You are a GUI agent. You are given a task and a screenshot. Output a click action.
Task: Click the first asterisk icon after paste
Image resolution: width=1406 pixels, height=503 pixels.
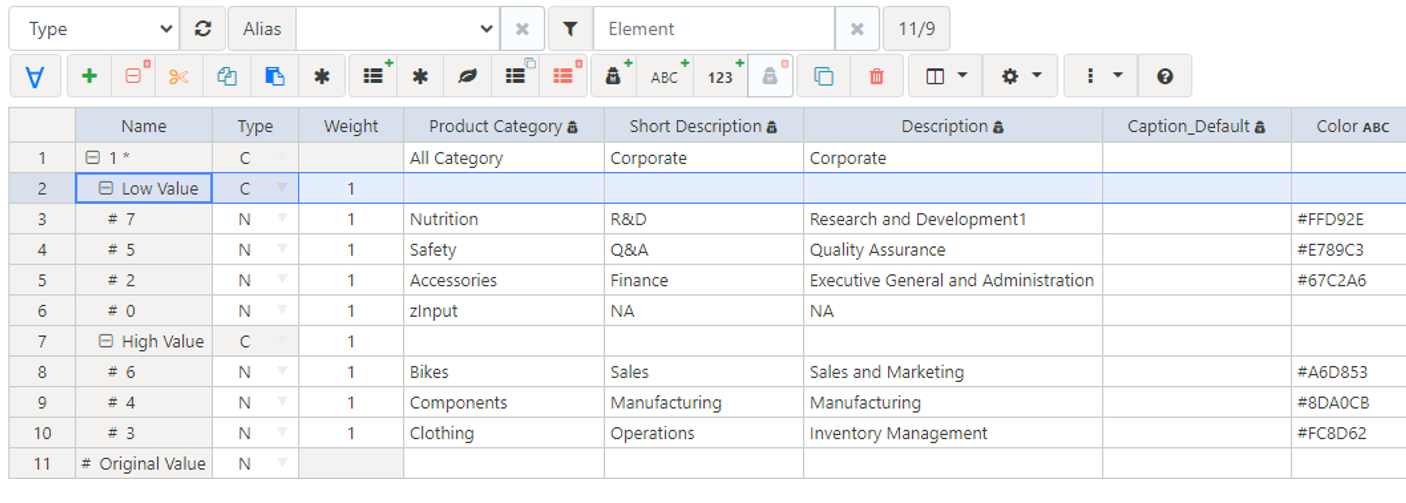[x=321, y=76]
